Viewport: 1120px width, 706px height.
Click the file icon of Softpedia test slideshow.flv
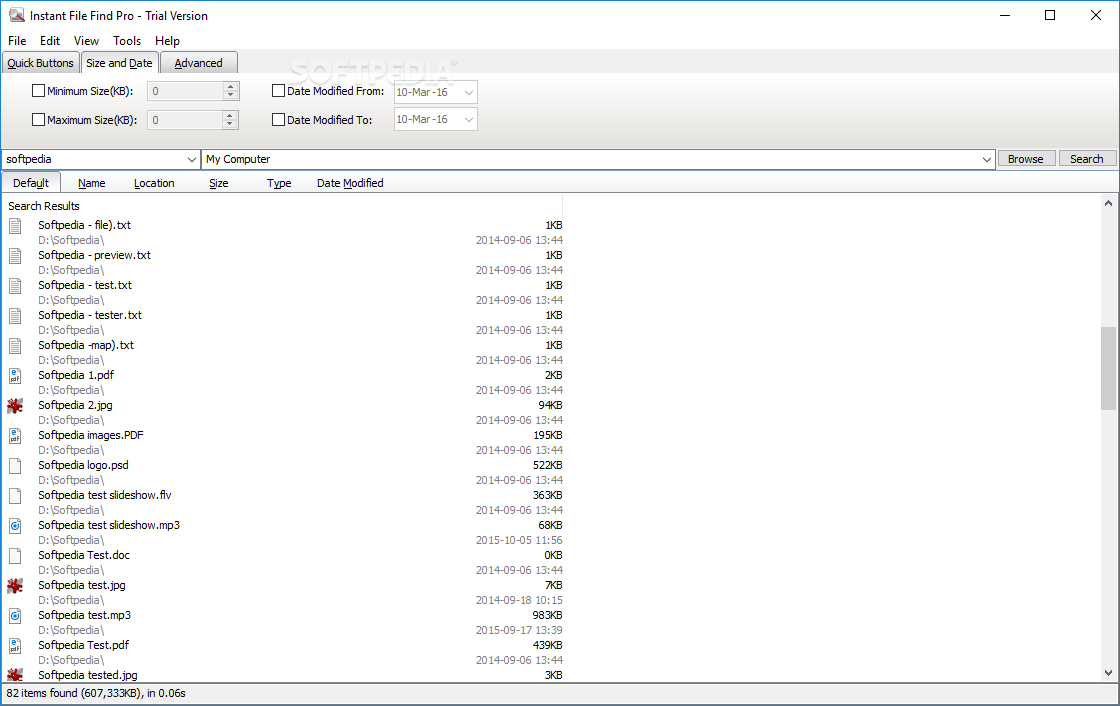(15, 496)
